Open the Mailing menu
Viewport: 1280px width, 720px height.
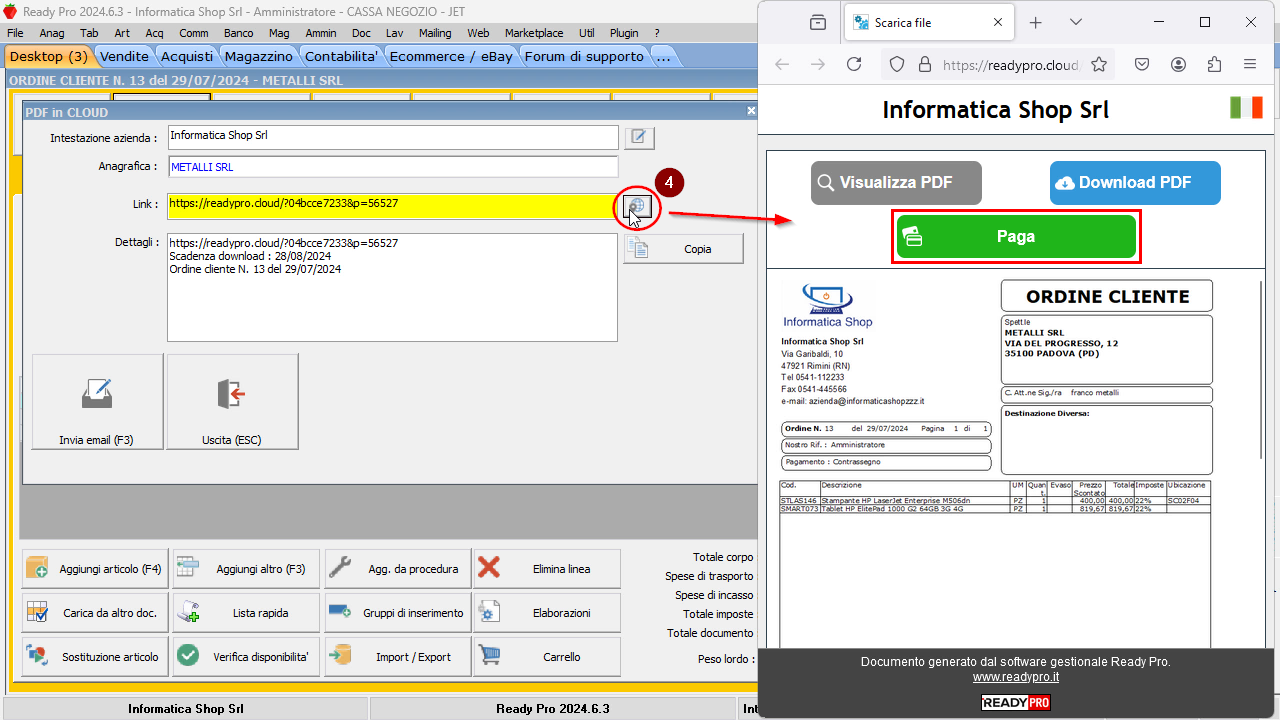coord(435,33)
